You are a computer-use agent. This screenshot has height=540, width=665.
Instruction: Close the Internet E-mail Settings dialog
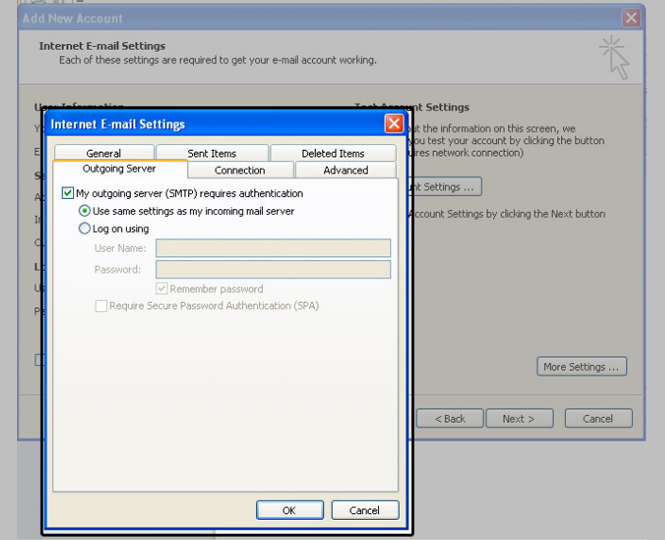(x=394, y=124)
